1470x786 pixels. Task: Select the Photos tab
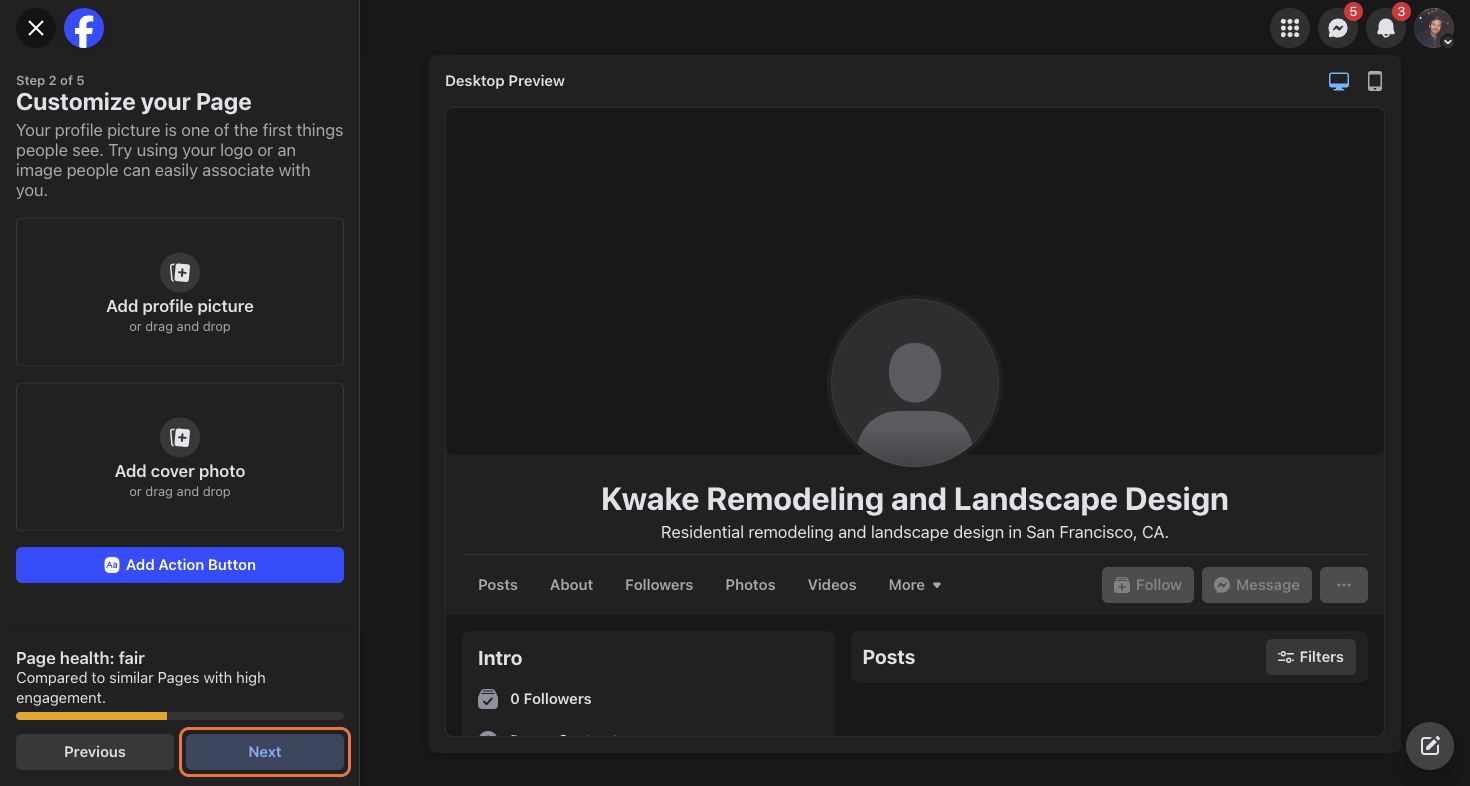pos(750,585)
